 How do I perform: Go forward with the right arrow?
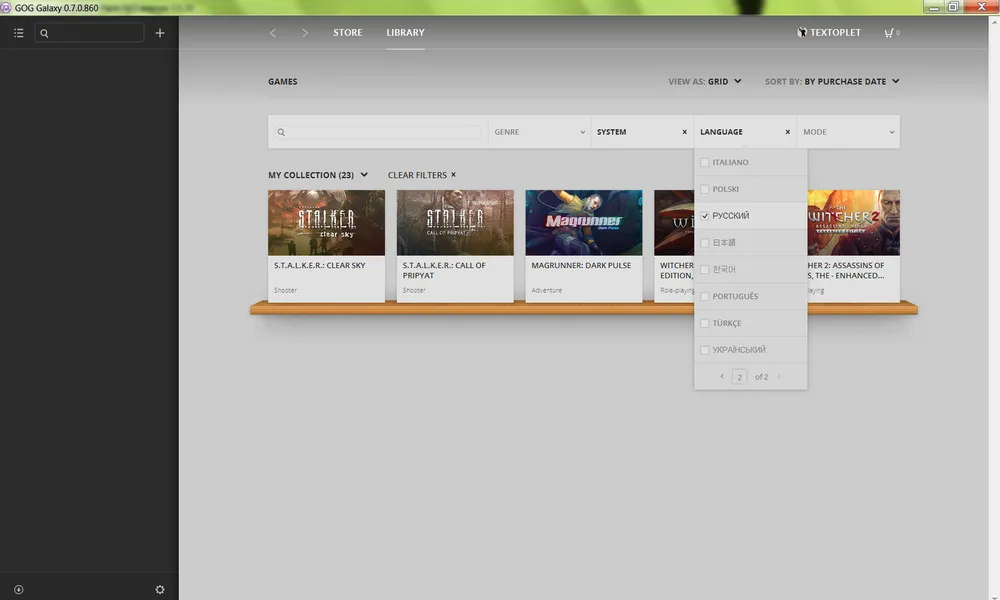[305, 33]
